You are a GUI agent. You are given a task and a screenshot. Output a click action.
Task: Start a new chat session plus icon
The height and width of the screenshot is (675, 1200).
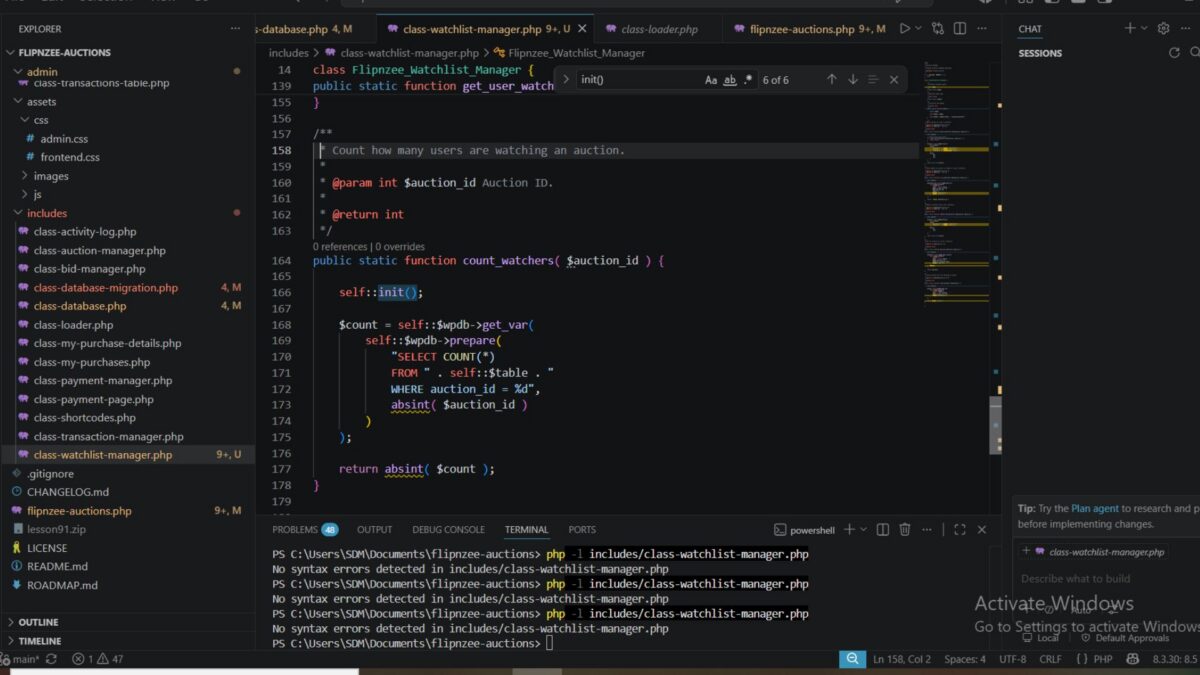click(1129, 29)
